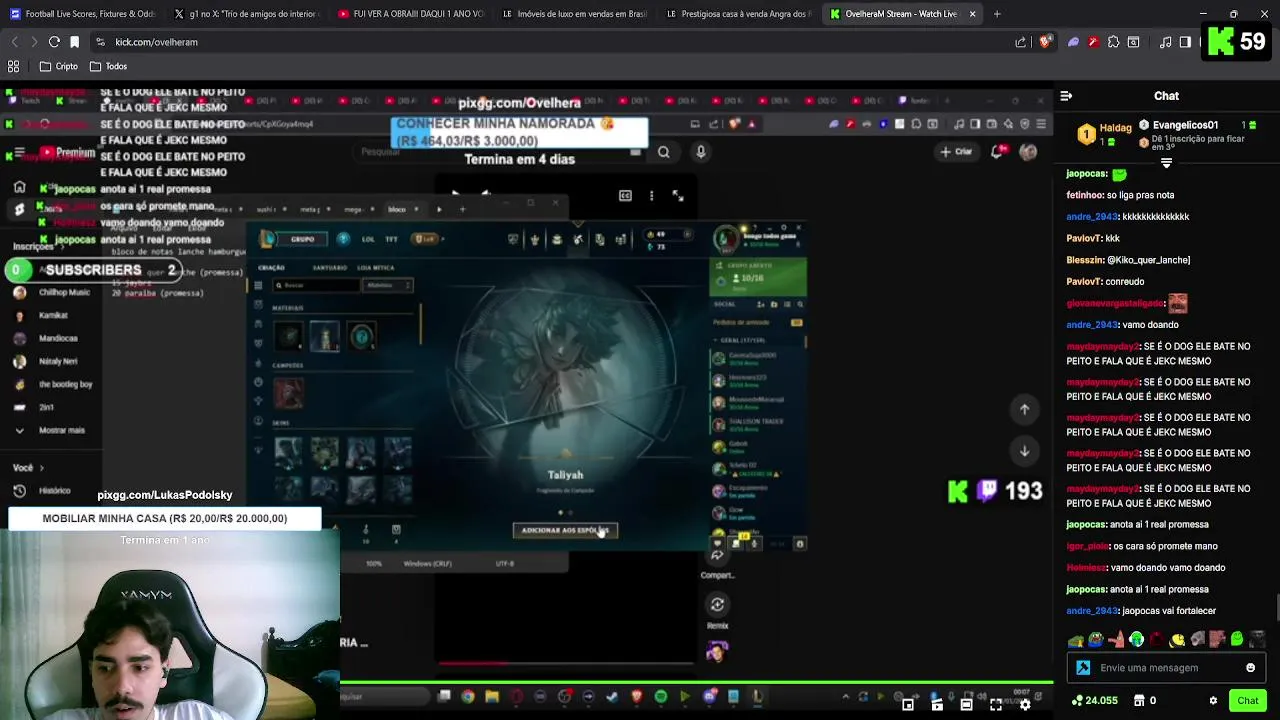Open browser extensions puzzle icon
Image resolution: width=1280 pixels, height=720 pixels.
(1113, 42)
